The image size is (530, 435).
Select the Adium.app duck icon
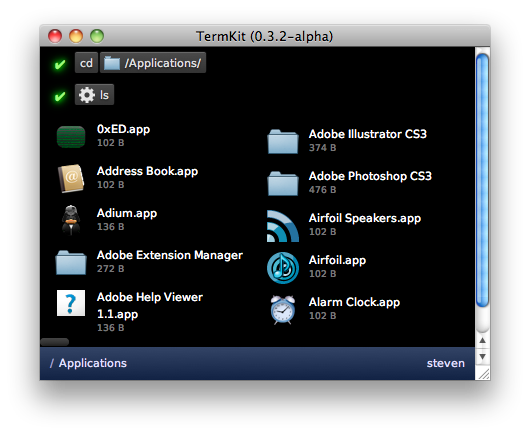(x=71, y=220)
